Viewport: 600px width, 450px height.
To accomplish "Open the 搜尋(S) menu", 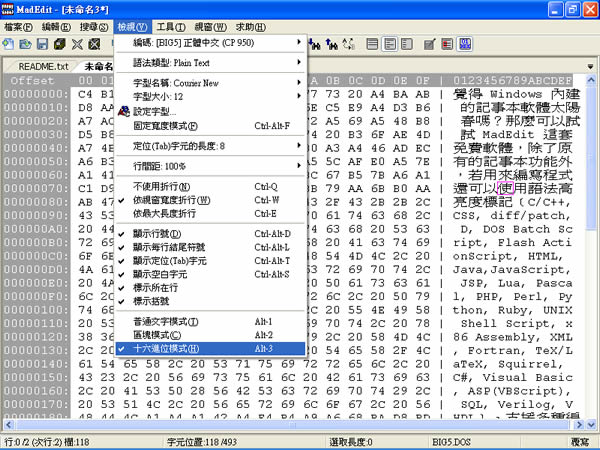I will 94,27.
